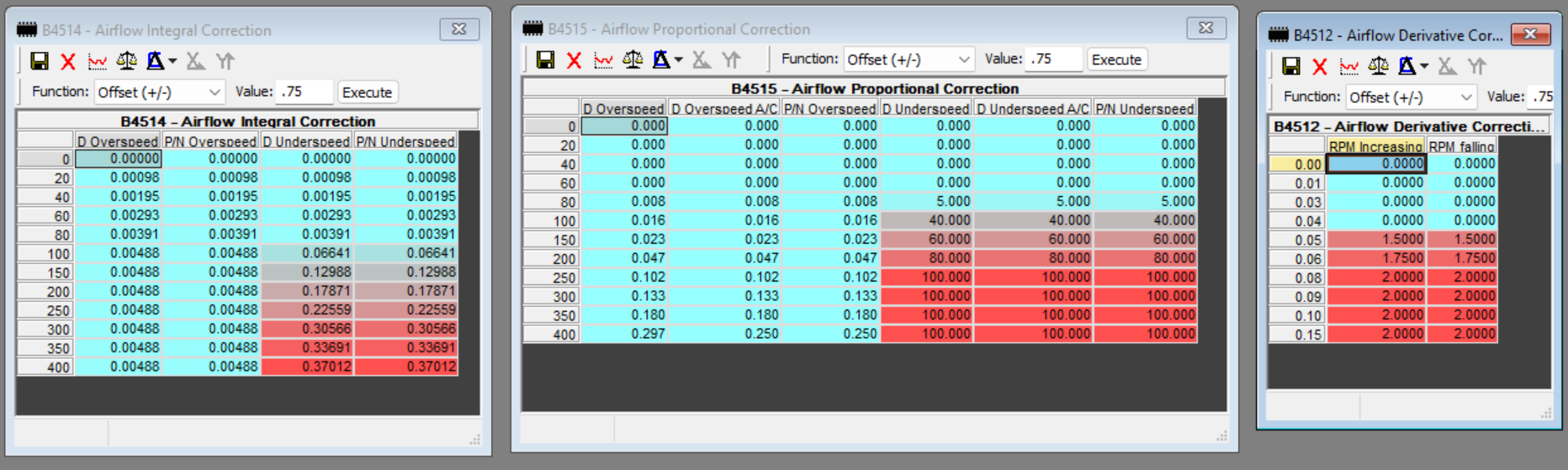The image size is (1568, 470).
Task: Click the 5.000 cell under D Underspeed in B4515
Action: (x=925, y=202)
